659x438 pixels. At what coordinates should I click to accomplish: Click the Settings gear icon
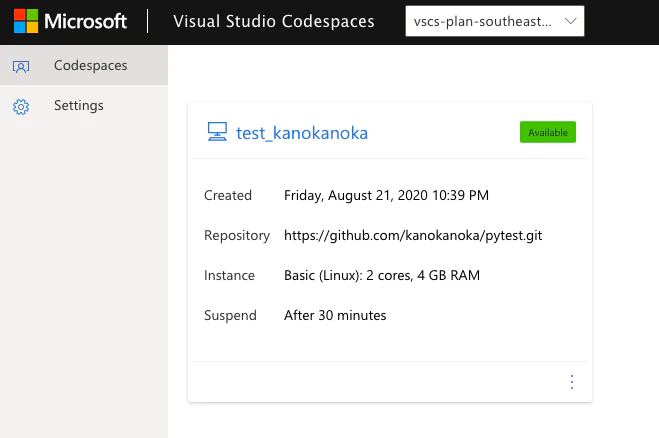coord(21,107)
